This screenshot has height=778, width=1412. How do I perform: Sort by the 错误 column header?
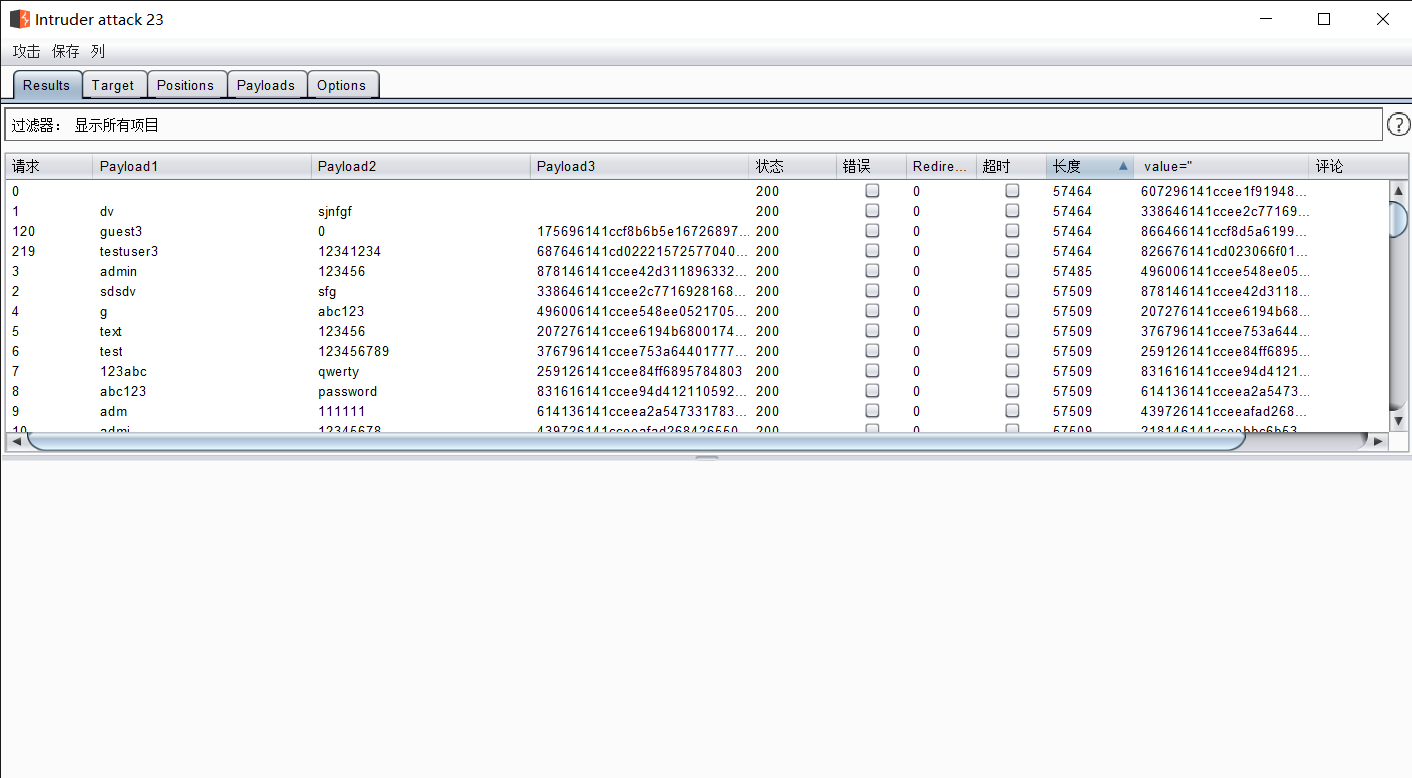[x=872, y=167]
